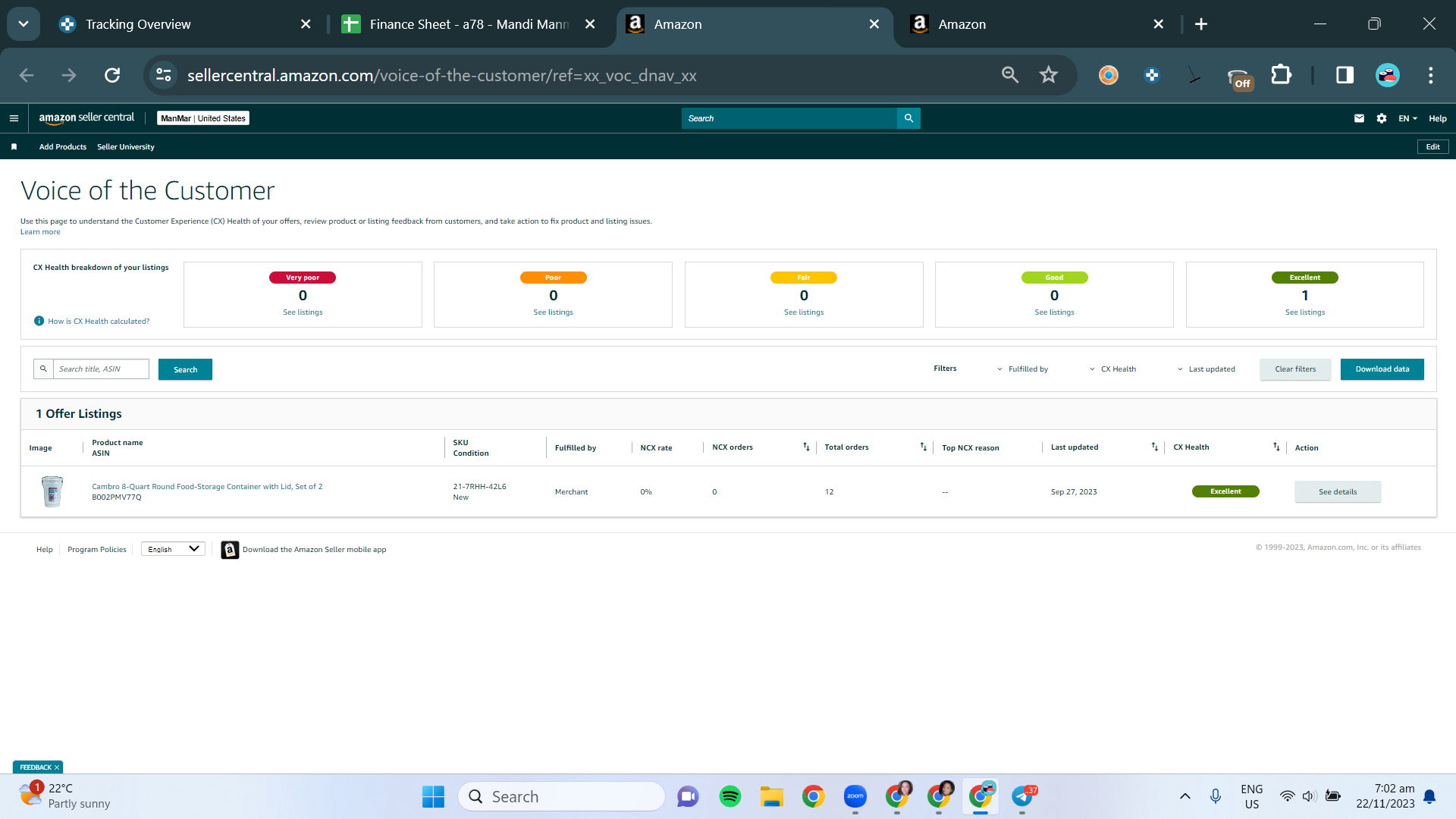Switch marketplace via ManMar United States

click(x=203, y=118)
